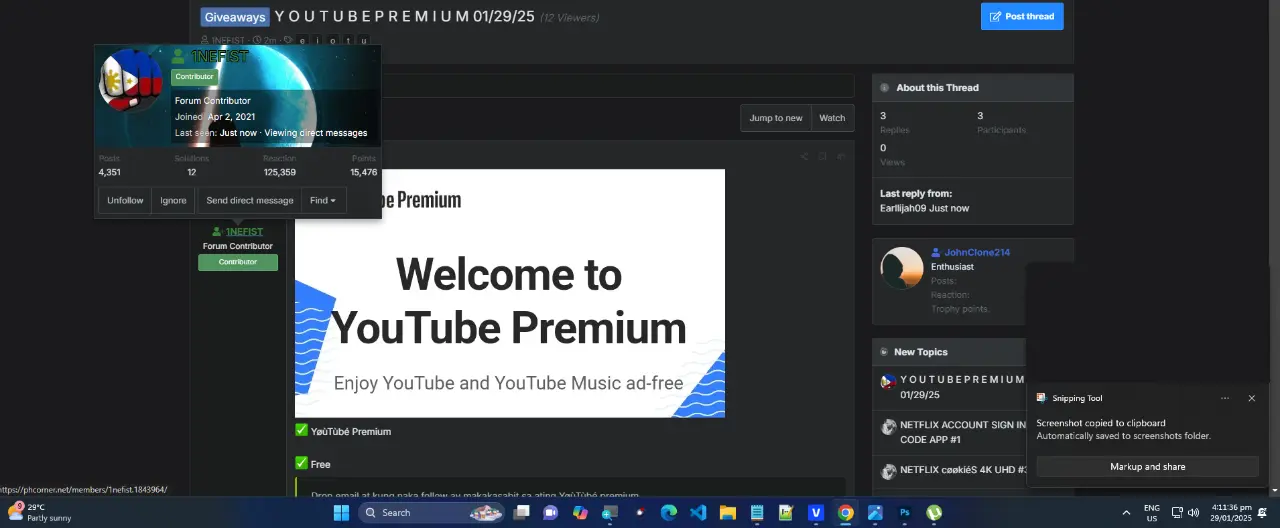Click the post bookmark icon
This screenshot has width=1280, height=528.
point(822,156)
